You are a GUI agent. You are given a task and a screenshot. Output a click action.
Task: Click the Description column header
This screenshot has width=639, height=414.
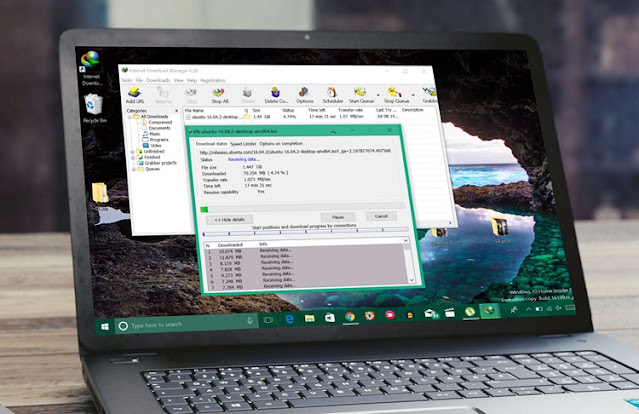(412, 110)
